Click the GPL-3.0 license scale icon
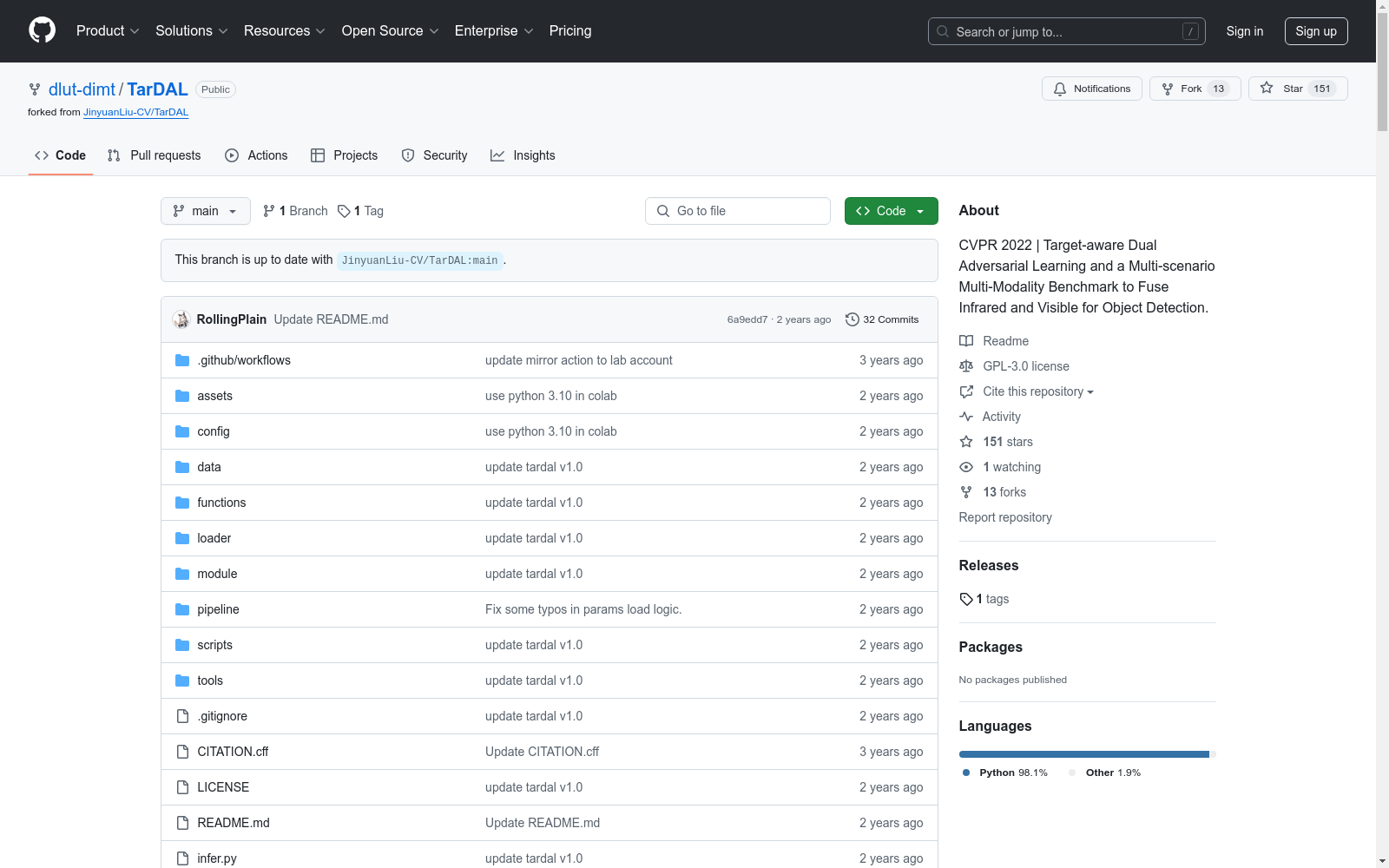1389x868 pixels. point(966,366)
